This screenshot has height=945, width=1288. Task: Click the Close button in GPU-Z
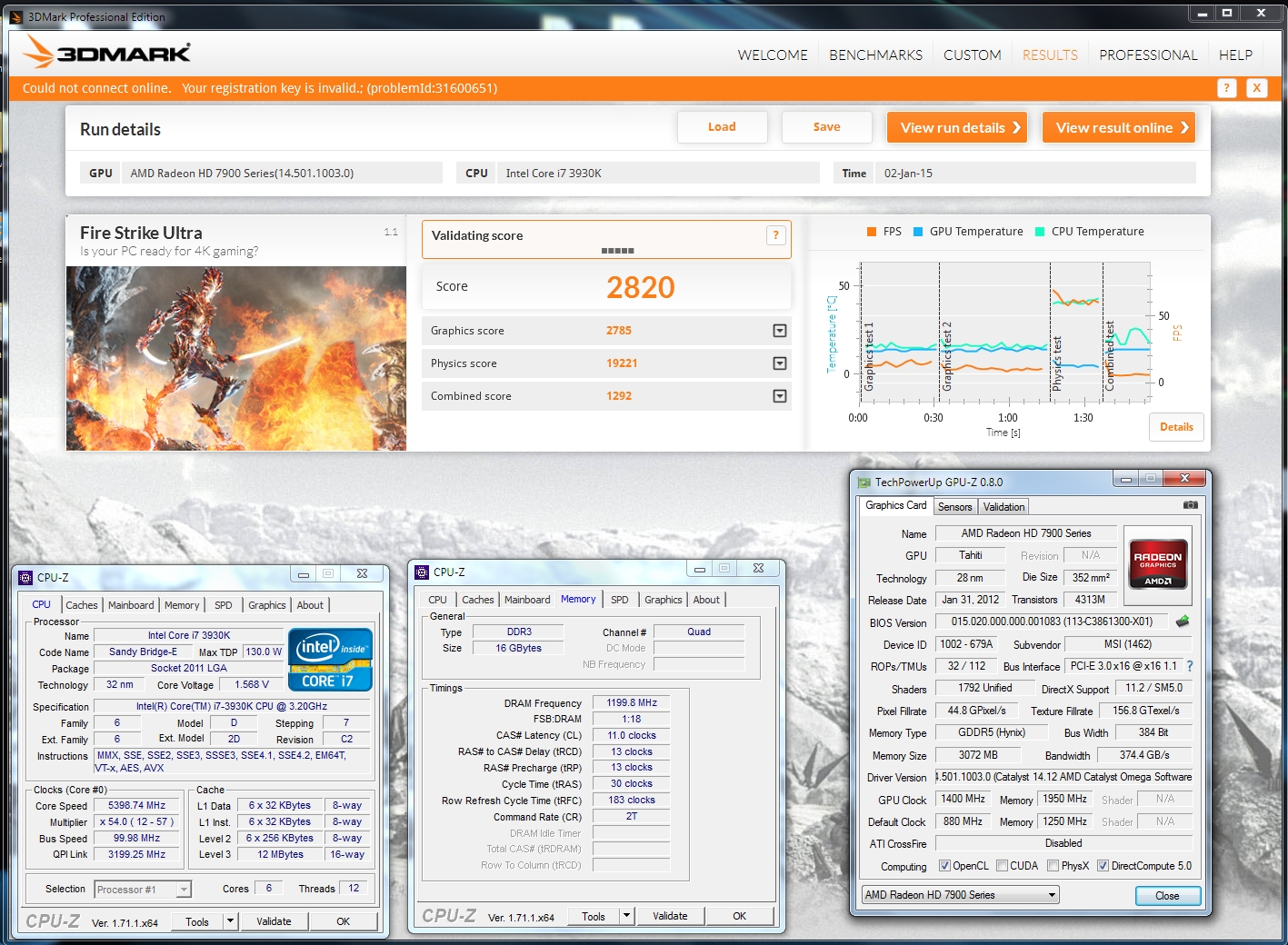(x=1167, y=896)
